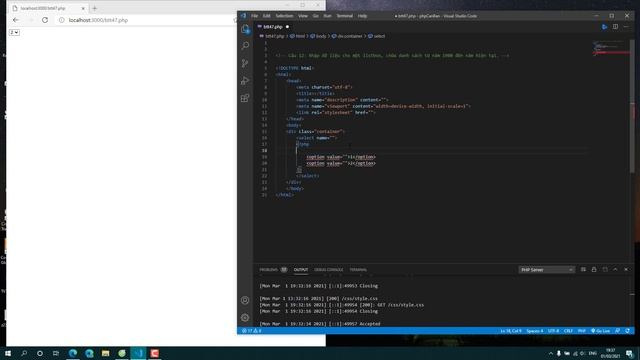This screenshot has height=360, width=640.
Task: Open the Search view in activity bar
Action: (245, 46)
